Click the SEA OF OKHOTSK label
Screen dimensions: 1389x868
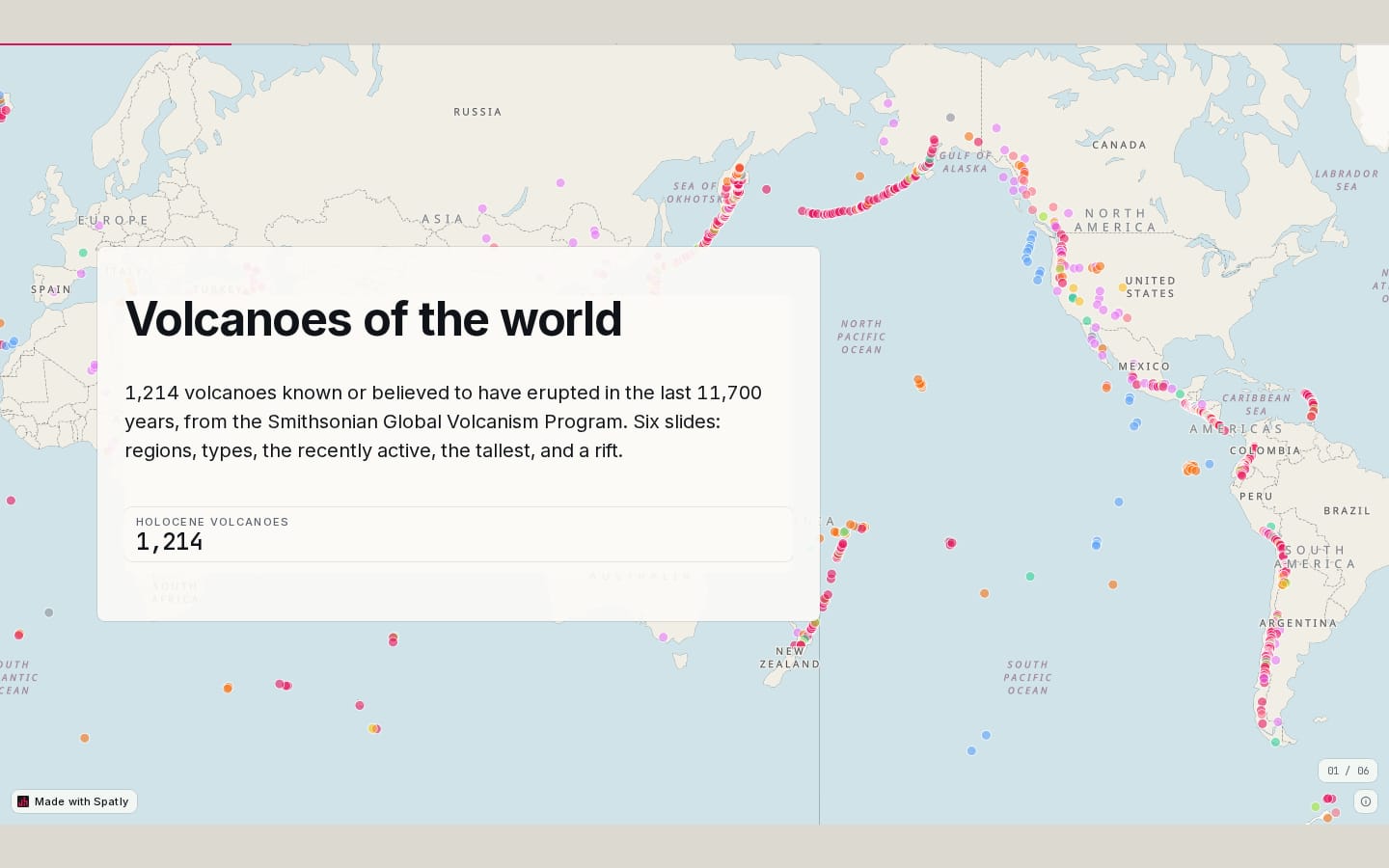point(694,193)
